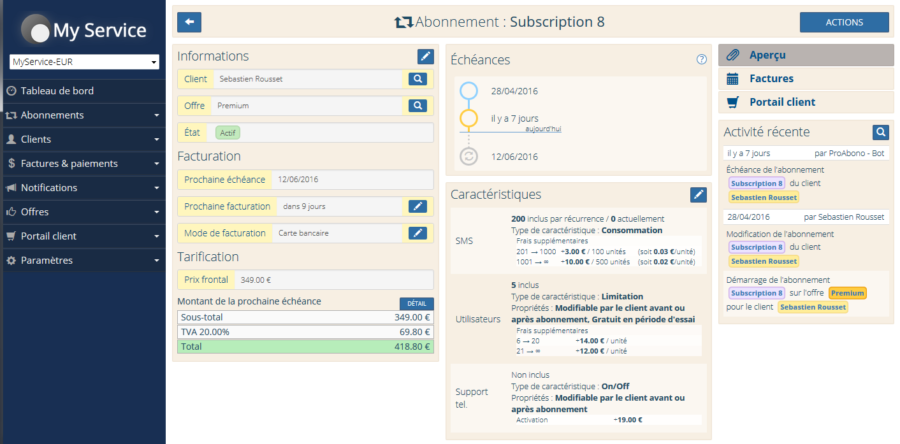Expand the Abonnements sidebar menu
This screenshot has height=444, width=900.
[x=82, y=115]
